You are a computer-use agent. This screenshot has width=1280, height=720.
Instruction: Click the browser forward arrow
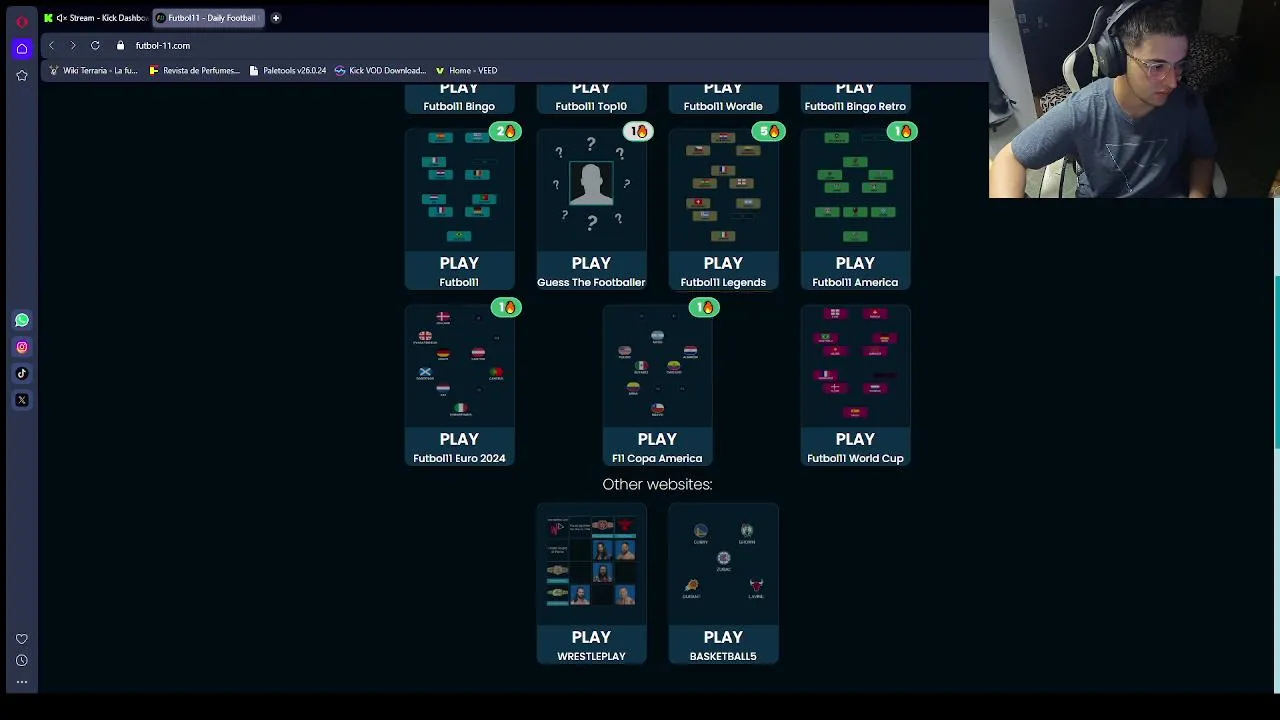(x=73, y=45)
